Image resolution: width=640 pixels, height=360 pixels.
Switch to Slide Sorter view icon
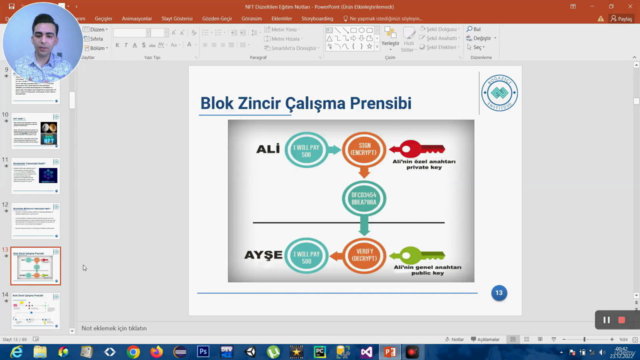coord(527,340)
